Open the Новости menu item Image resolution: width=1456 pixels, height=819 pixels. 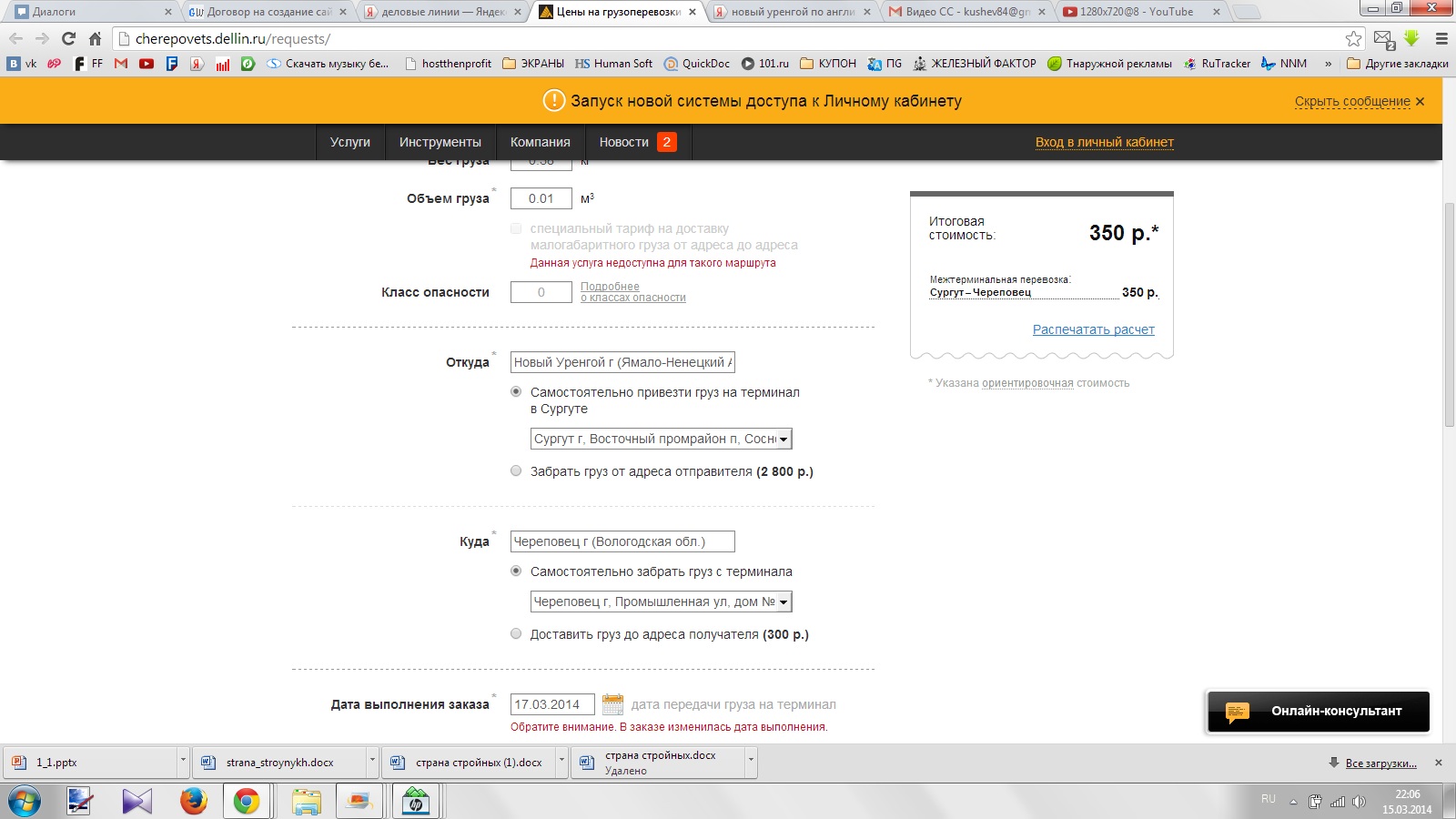638,142
